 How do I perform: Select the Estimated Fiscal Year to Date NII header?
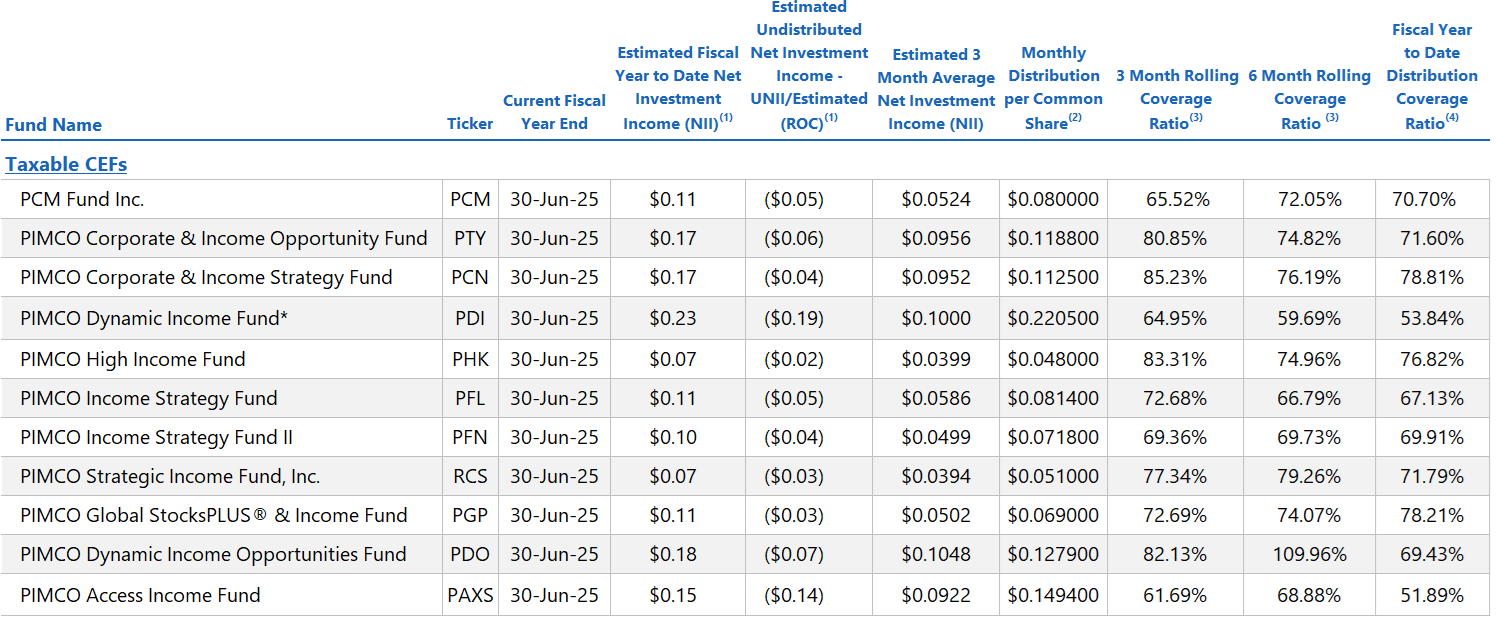tap(679, 88)
